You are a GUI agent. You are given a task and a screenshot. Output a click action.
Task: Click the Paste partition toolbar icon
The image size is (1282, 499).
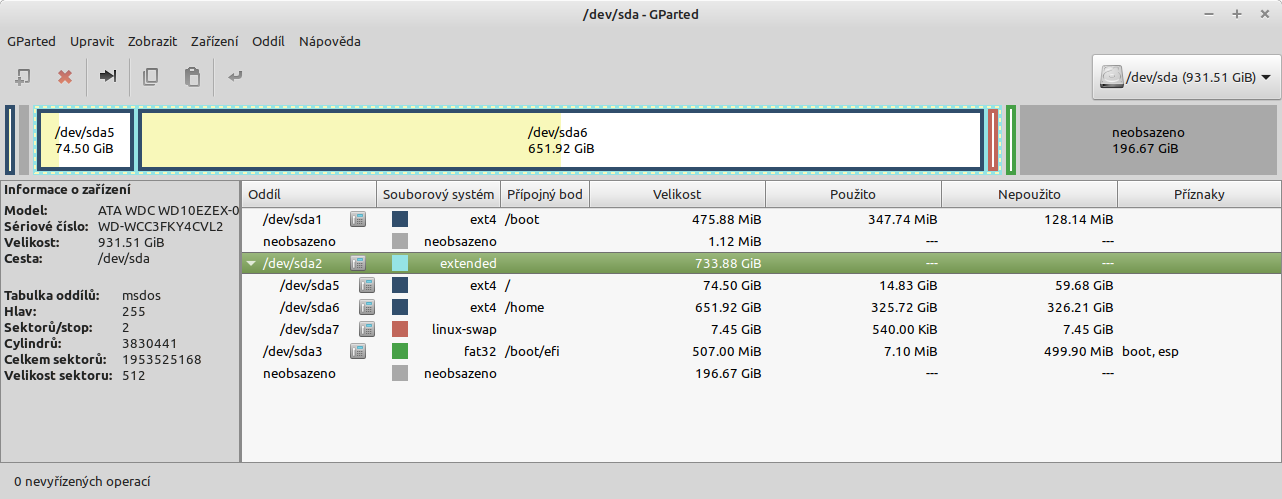coord(193,76)
